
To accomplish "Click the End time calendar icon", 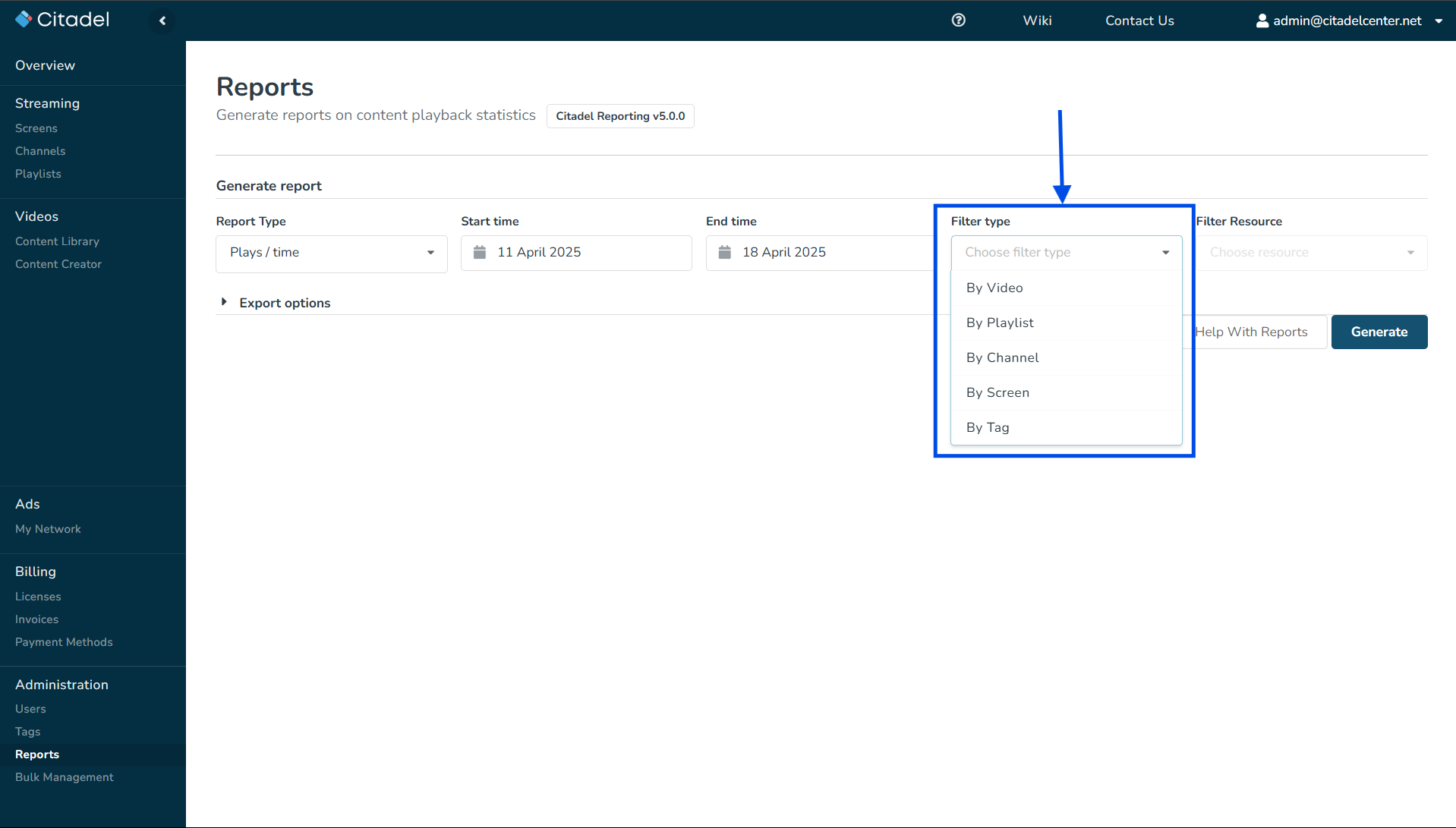I will 725,252.
